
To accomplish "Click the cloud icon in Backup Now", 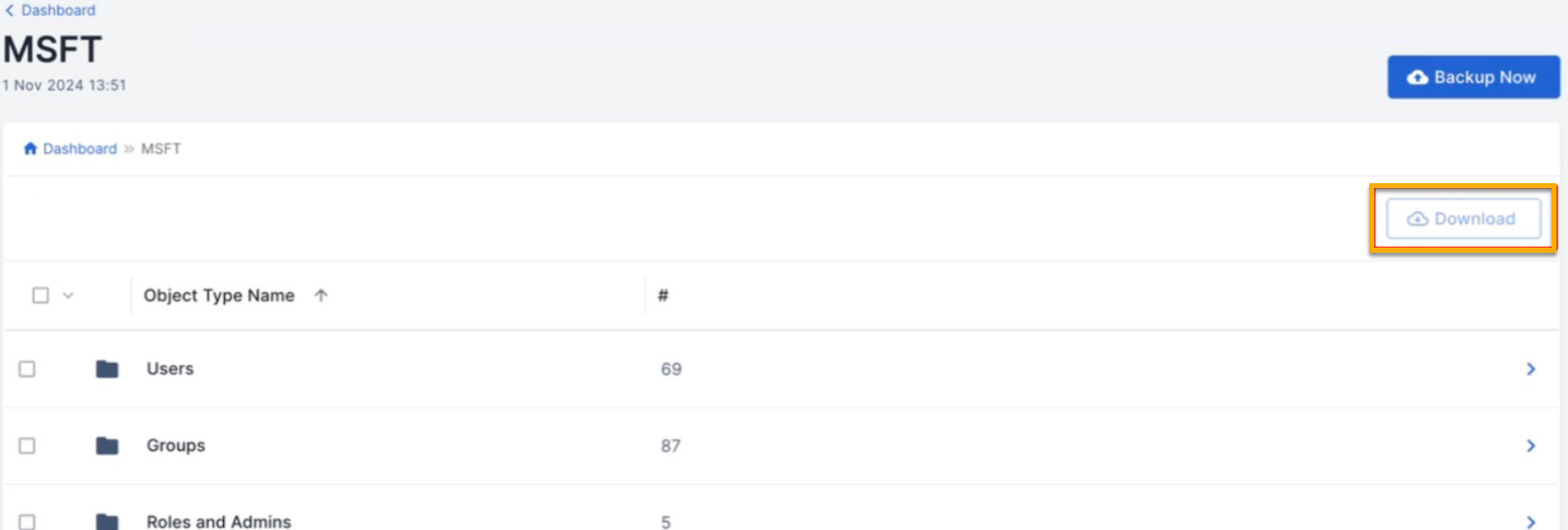I will 1417,78.
